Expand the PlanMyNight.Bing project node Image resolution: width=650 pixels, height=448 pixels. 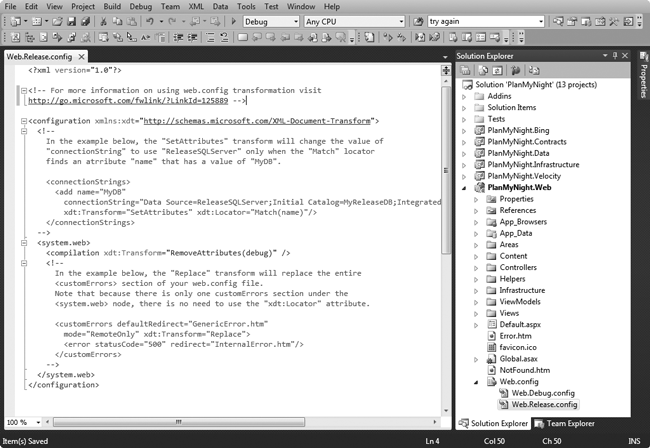coord(464,131)
